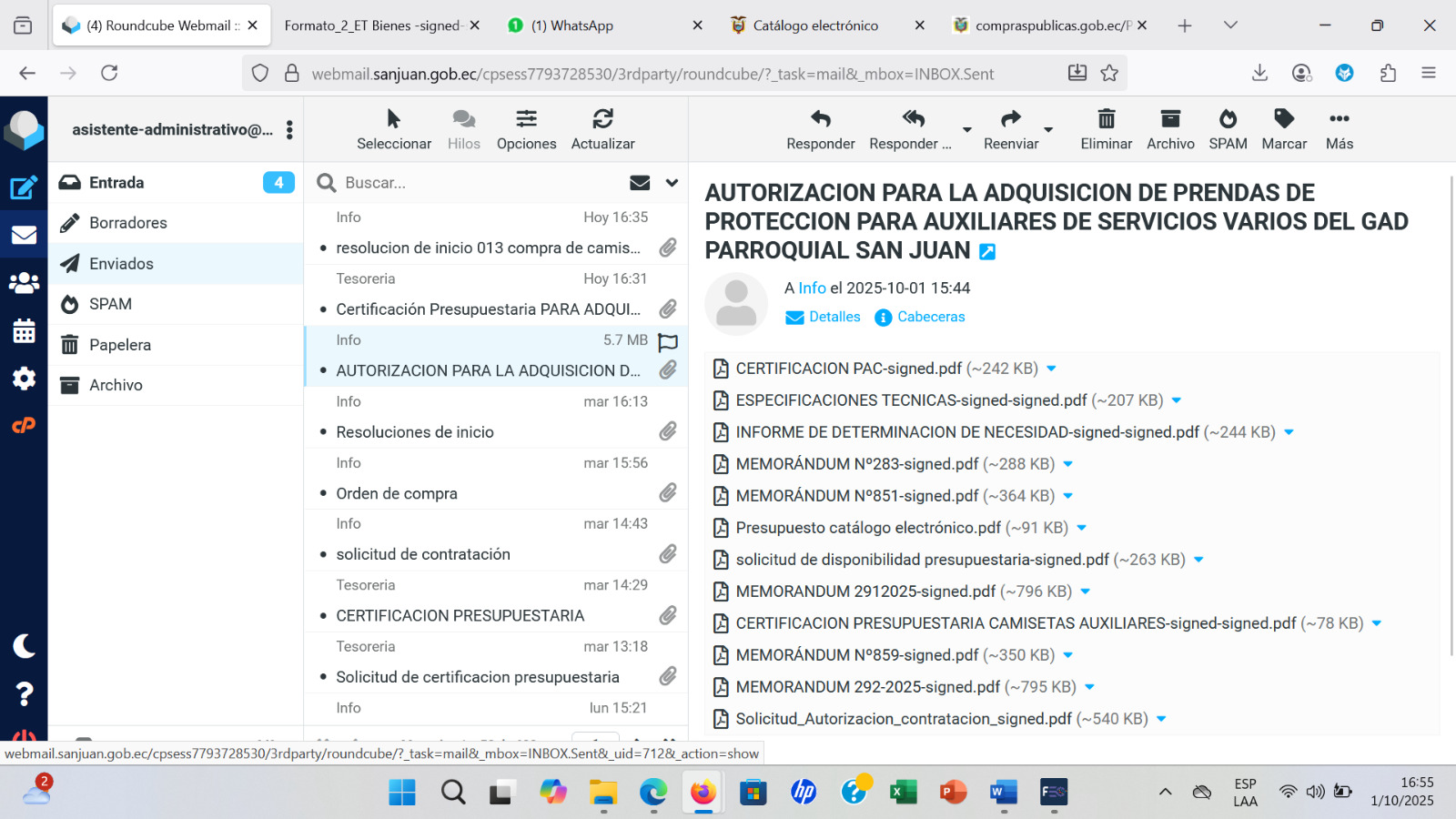Click the Reenviar forward icon
The width and height of the screenshot is (1456, 819).
1010,119
